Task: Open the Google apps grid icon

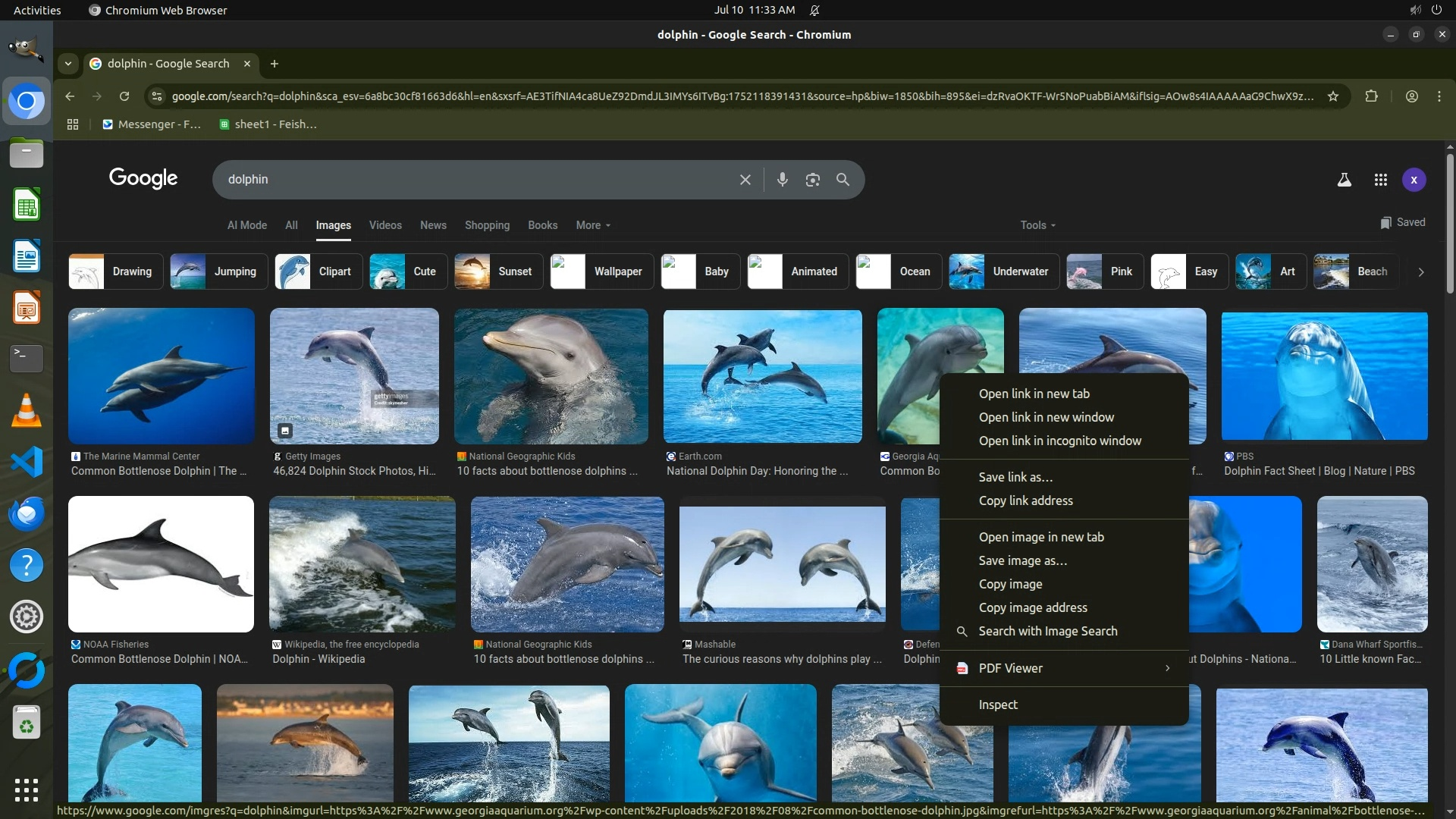Action: point(1380,180)
